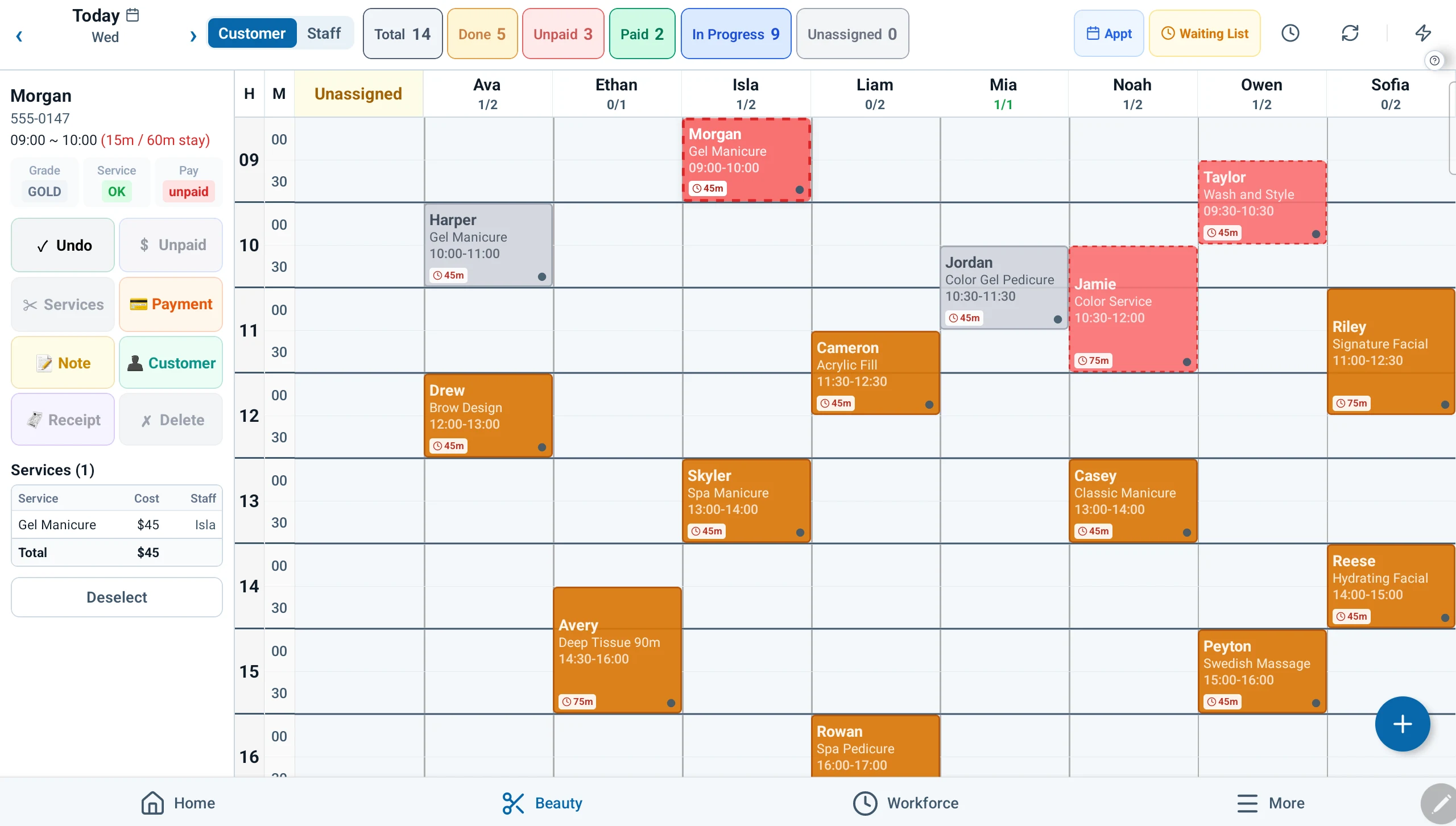Click the lightning bolt quick action icon
The image size is (1456, 826).
pyautogui.click(x=1423, y=34)
